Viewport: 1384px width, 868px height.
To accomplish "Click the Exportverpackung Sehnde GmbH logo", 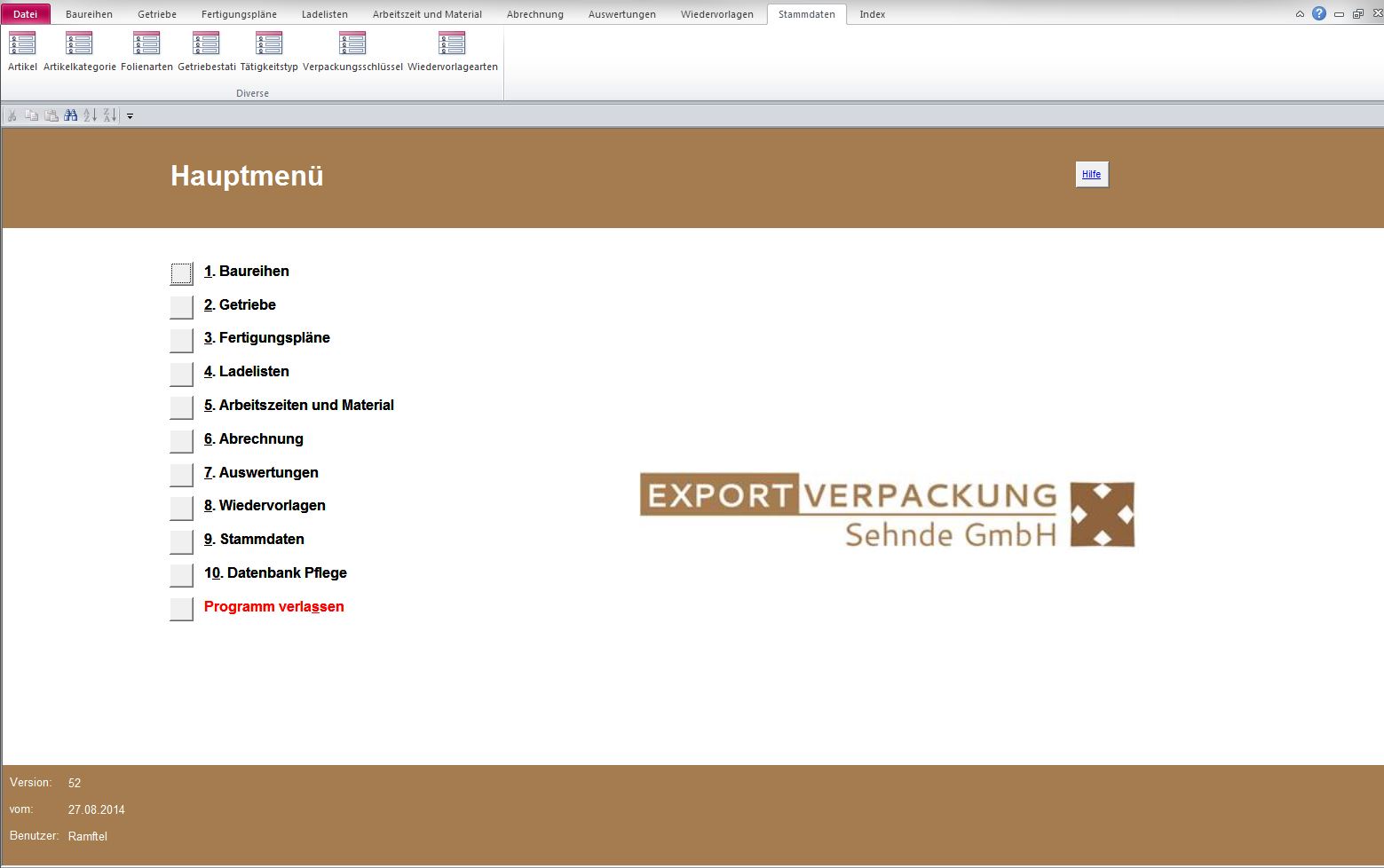I will pyautogui.click(x=887, y=510).
